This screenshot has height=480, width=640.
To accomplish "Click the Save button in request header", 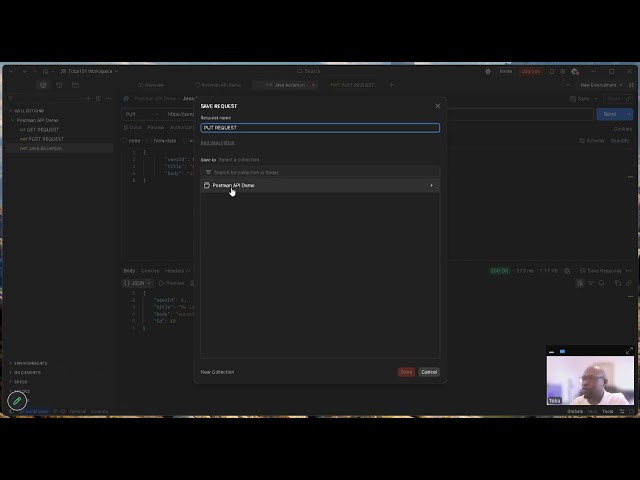I will pos(580,99).
